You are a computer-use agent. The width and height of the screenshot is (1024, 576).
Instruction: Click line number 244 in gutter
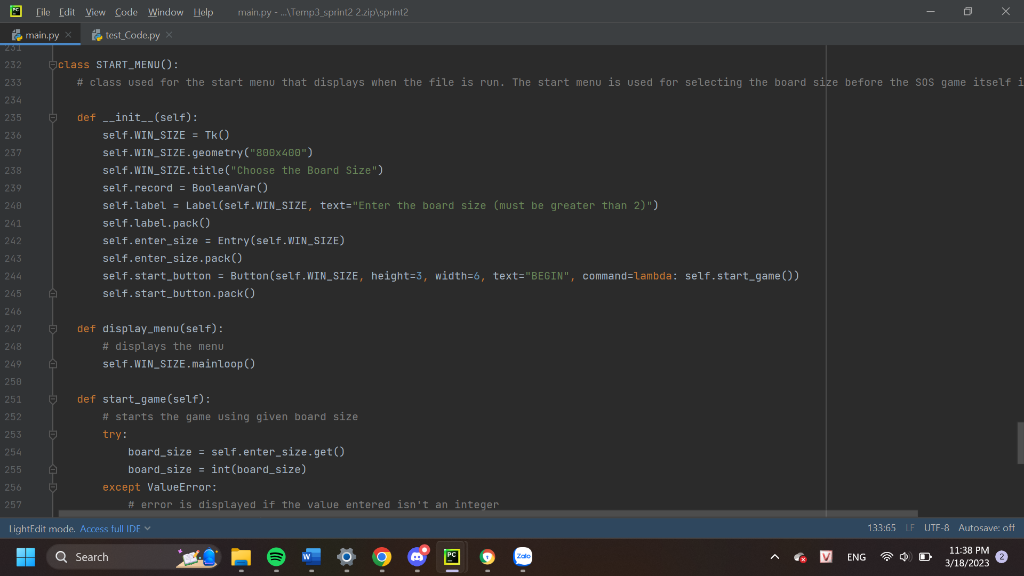[x=13, y=276]
